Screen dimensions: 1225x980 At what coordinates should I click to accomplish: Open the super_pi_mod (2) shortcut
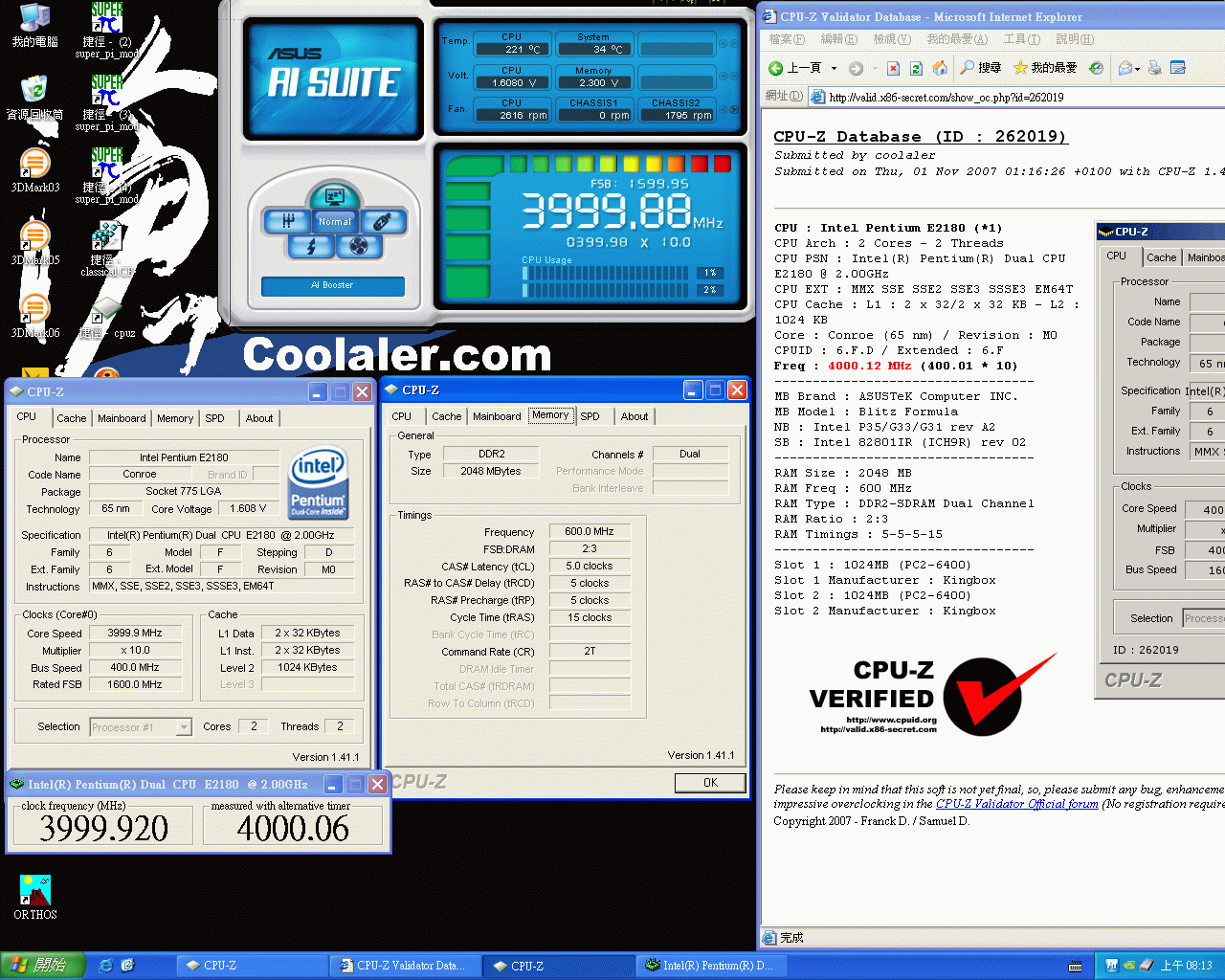(x=106, y=31)
